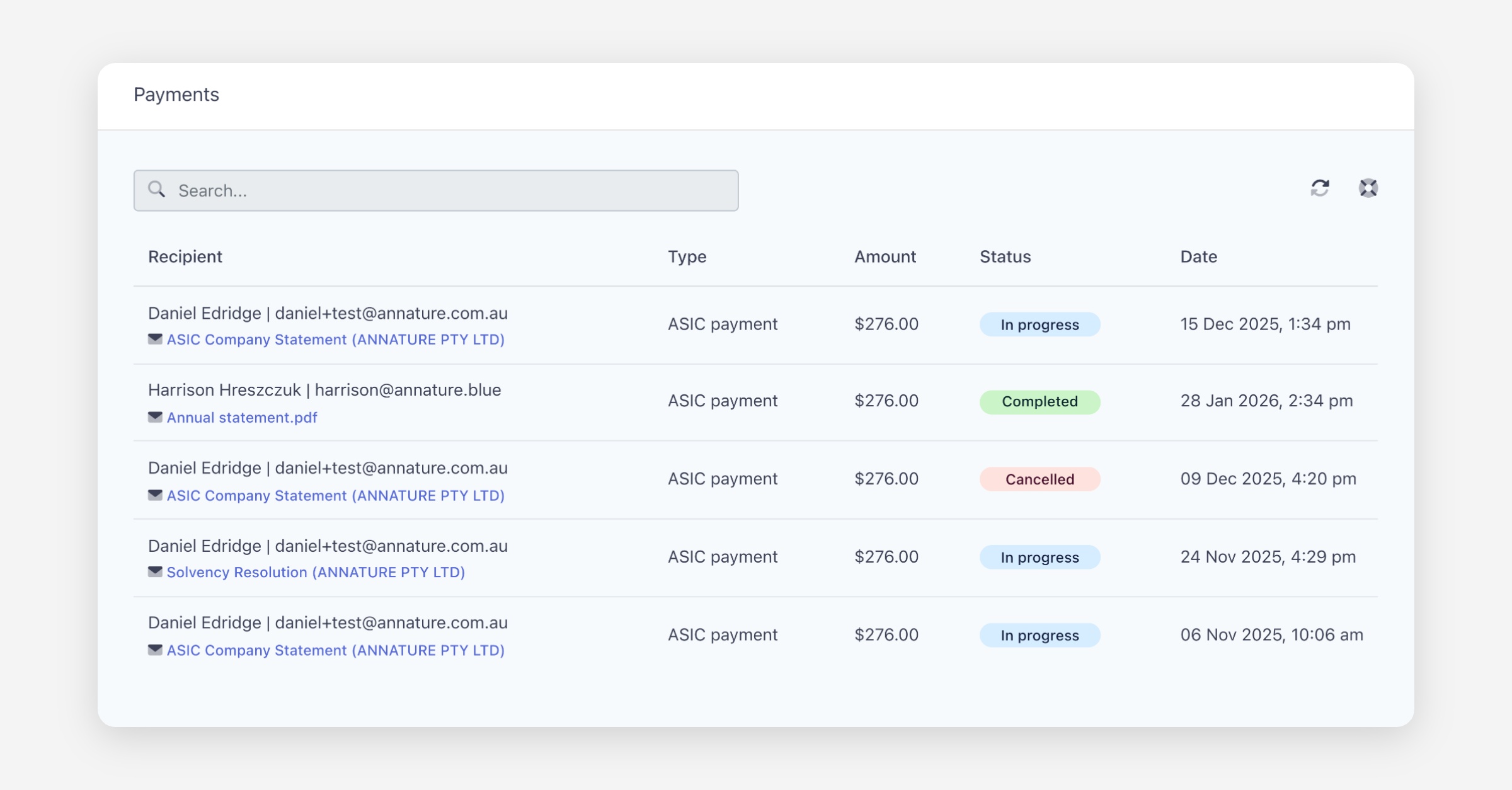Click envelope icon beside Annual statement.pdf

[x=155, y=417]
